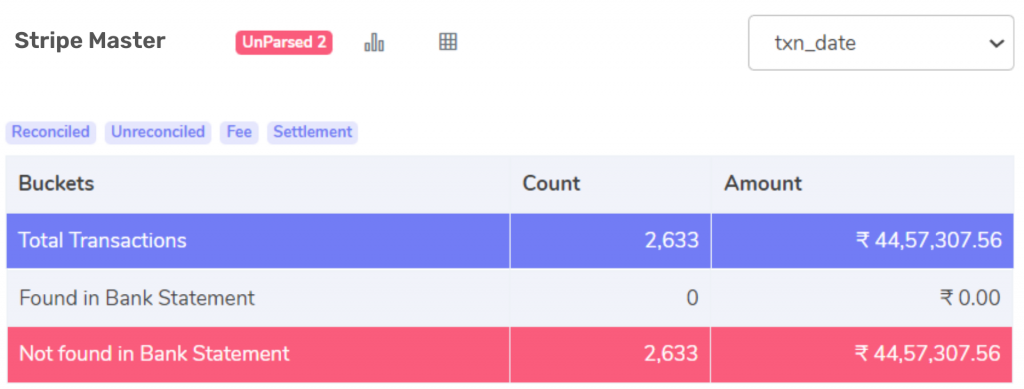Image resolution: width=1024 pixels, height=389 pixels.
Task: Choose the Fee filter tag
Action: click(239, 132)
